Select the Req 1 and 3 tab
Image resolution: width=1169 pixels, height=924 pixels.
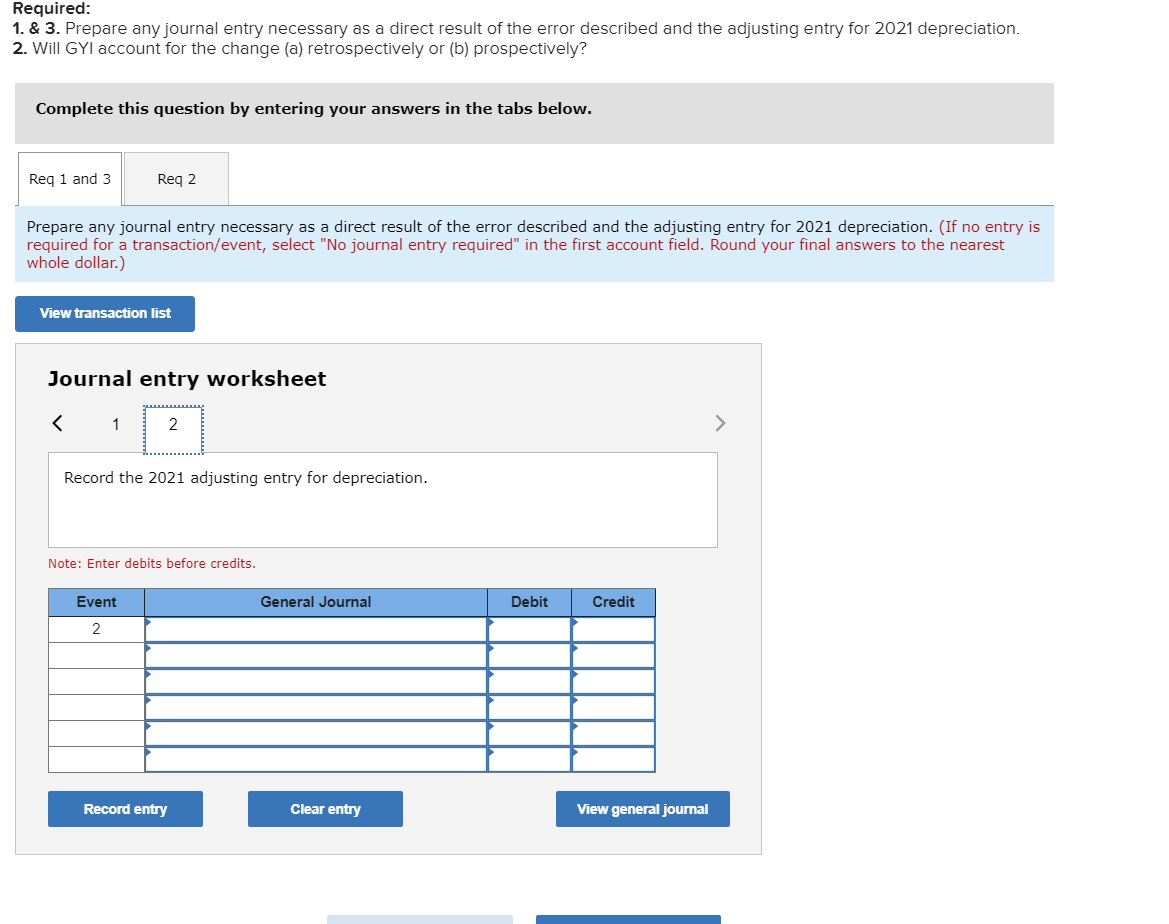(69, 179)
